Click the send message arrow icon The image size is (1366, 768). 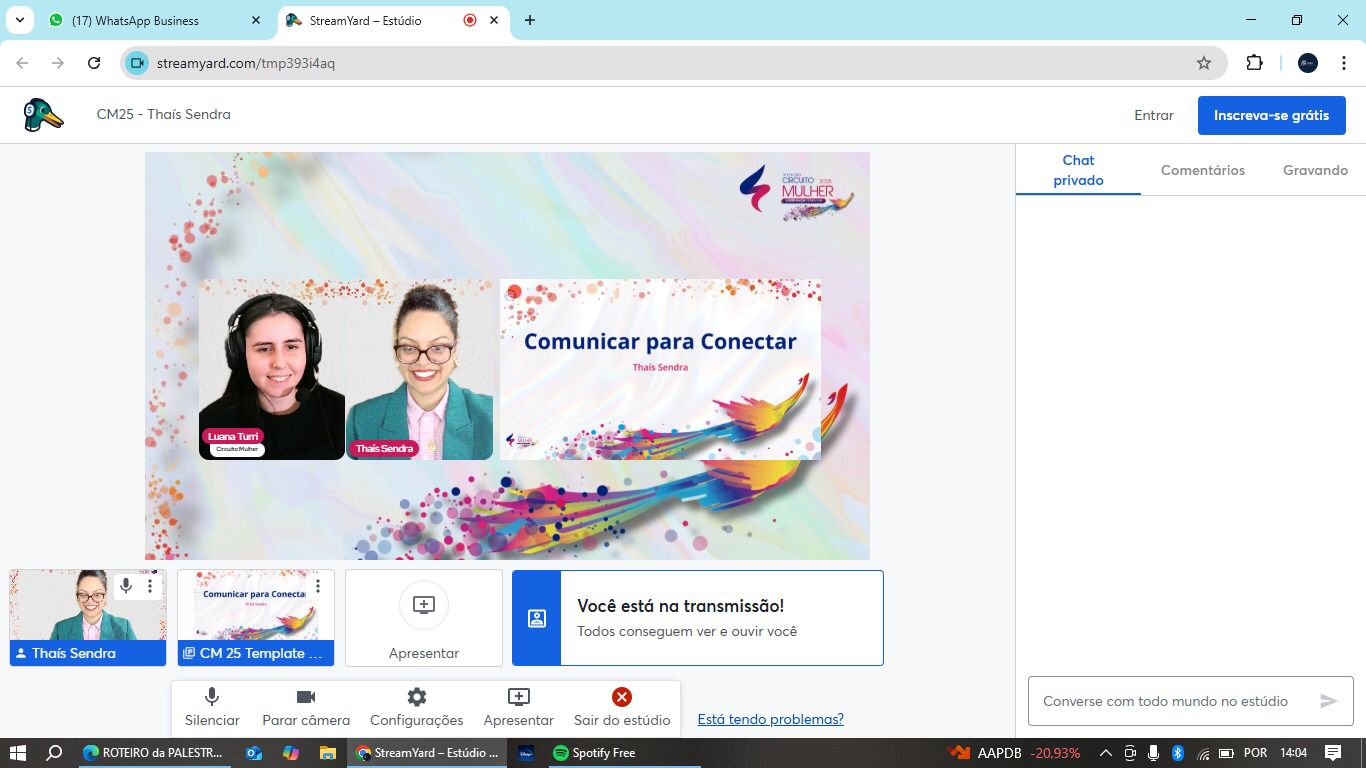pos(1328,701)
